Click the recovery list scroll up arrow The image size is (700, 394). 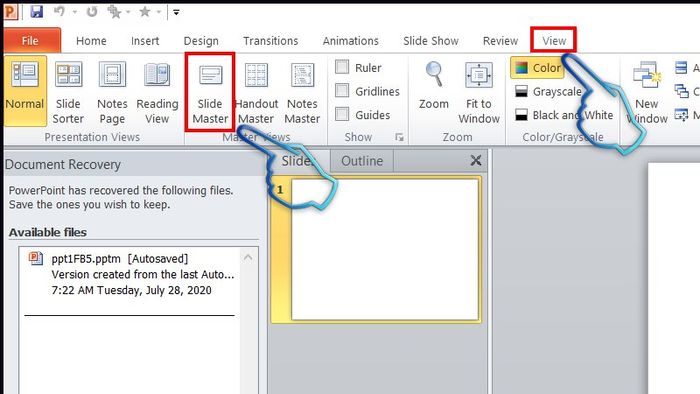248,257
